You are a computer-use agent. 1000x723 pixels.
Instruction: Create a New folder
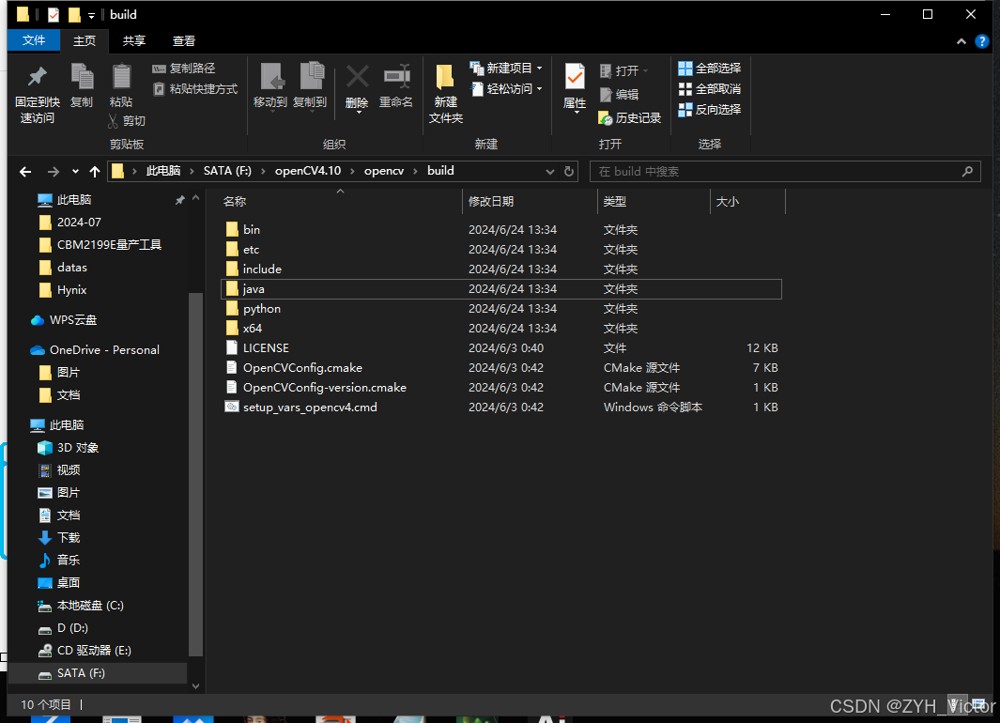coord(445,94)
